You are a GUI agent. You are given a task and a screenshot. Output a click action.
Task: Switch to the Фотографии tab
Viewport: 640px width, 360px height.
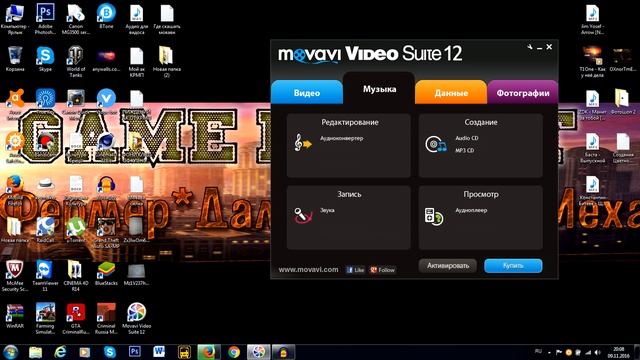click(523, 93)
